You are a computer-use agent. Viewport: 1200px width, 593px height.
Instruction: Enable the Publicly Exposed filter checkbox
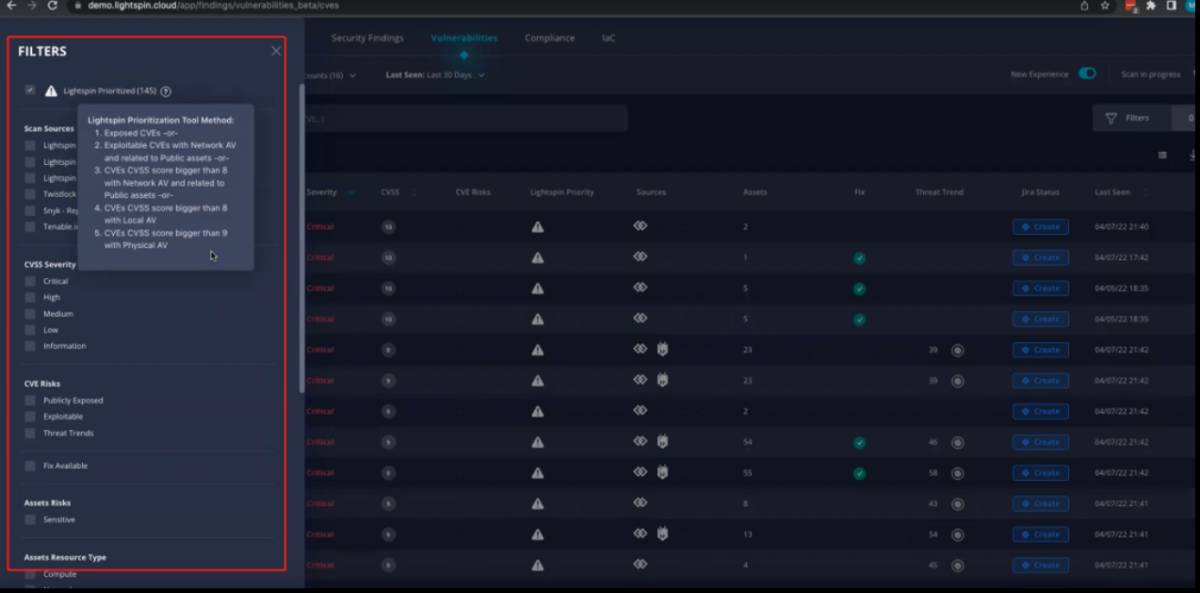(30, 401)
